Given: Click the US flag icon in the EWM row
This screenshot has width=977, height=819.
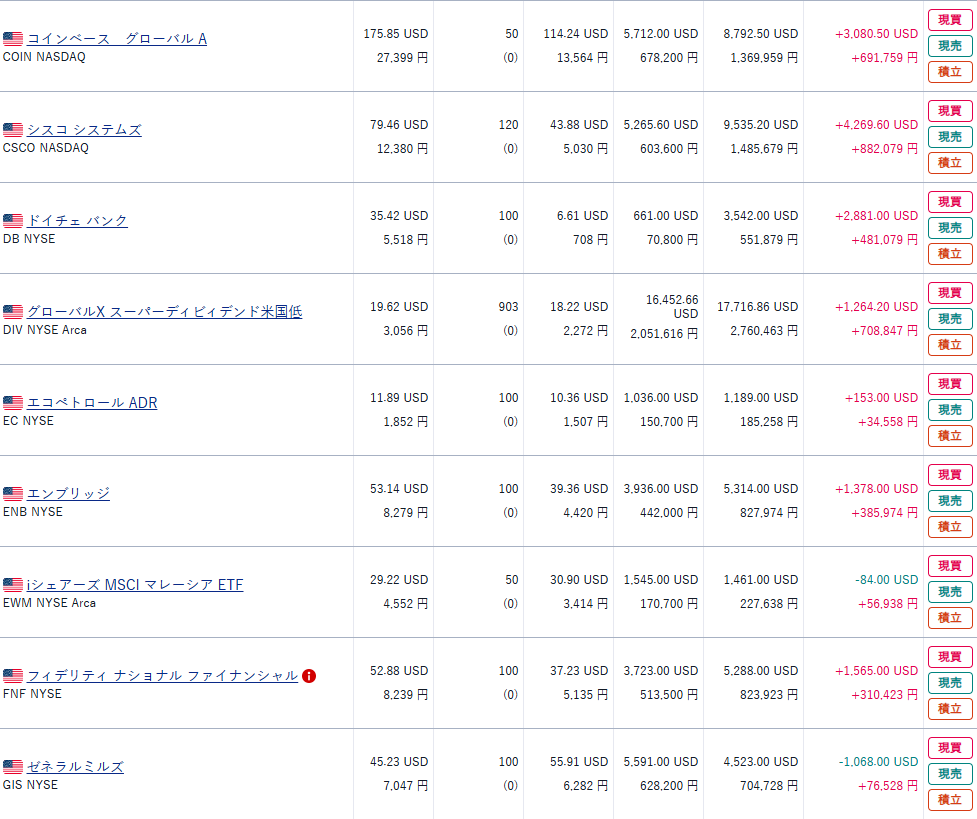Looking at the screenshot, I should coord(13,585).
